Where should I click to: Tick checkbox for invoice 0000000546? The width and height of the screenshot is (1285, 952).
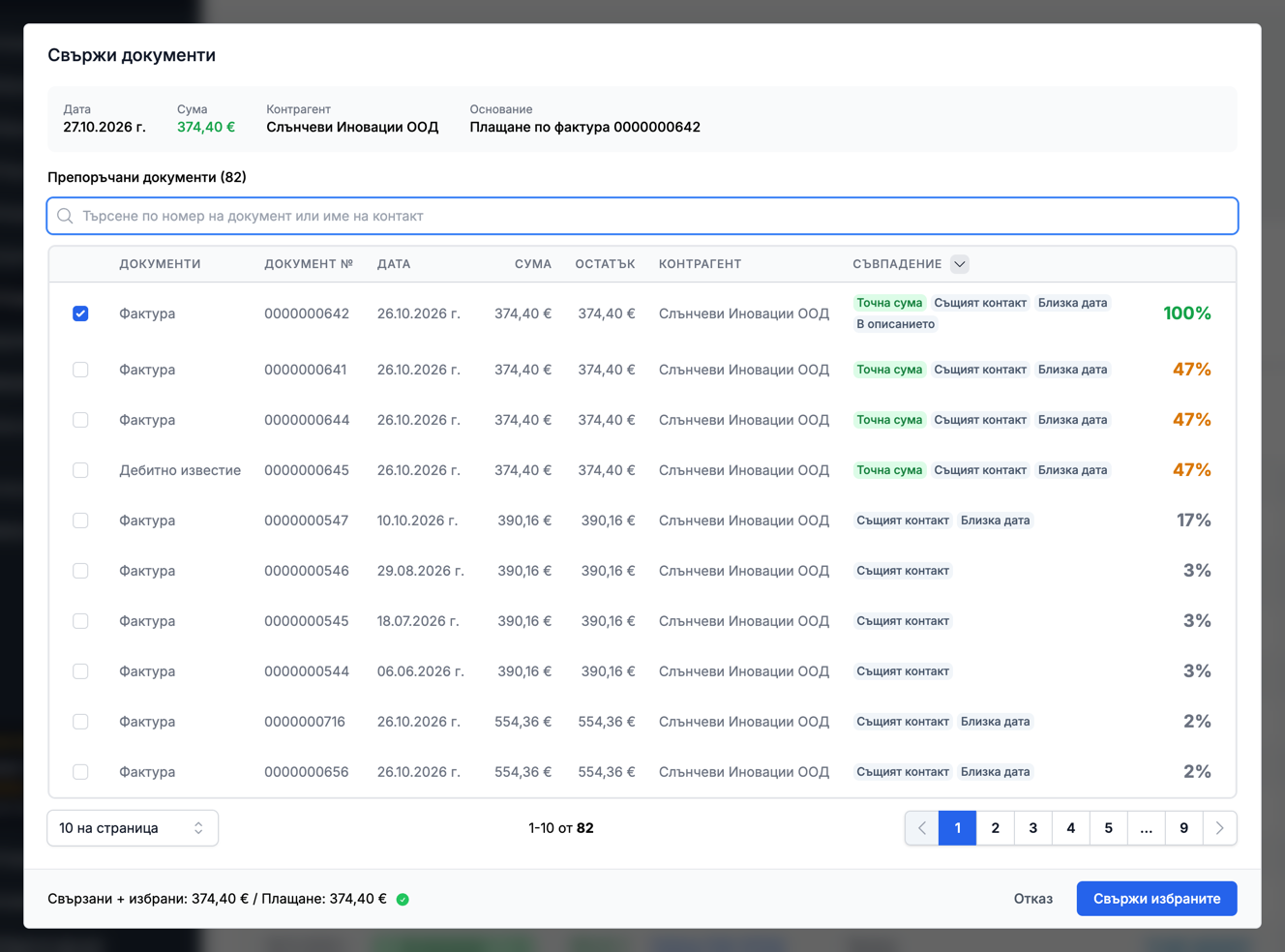80,571
